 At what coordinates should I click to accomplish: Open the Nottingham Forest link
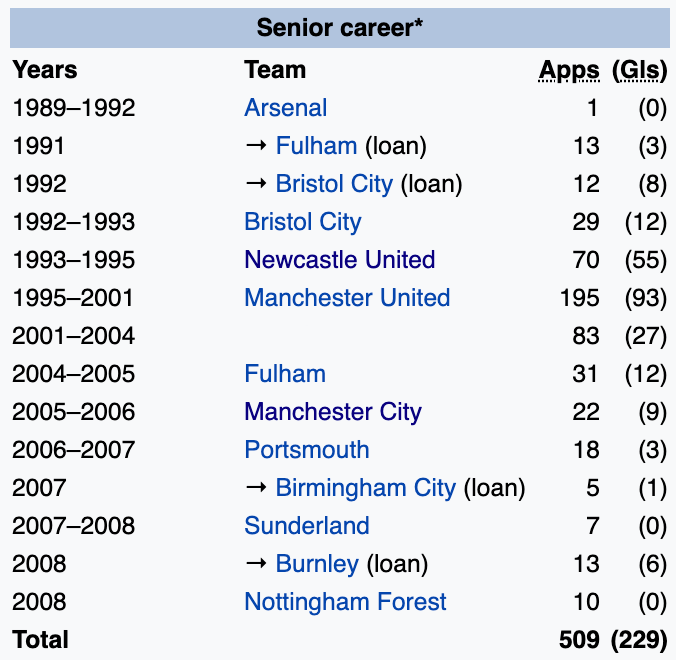pos(345,602)
